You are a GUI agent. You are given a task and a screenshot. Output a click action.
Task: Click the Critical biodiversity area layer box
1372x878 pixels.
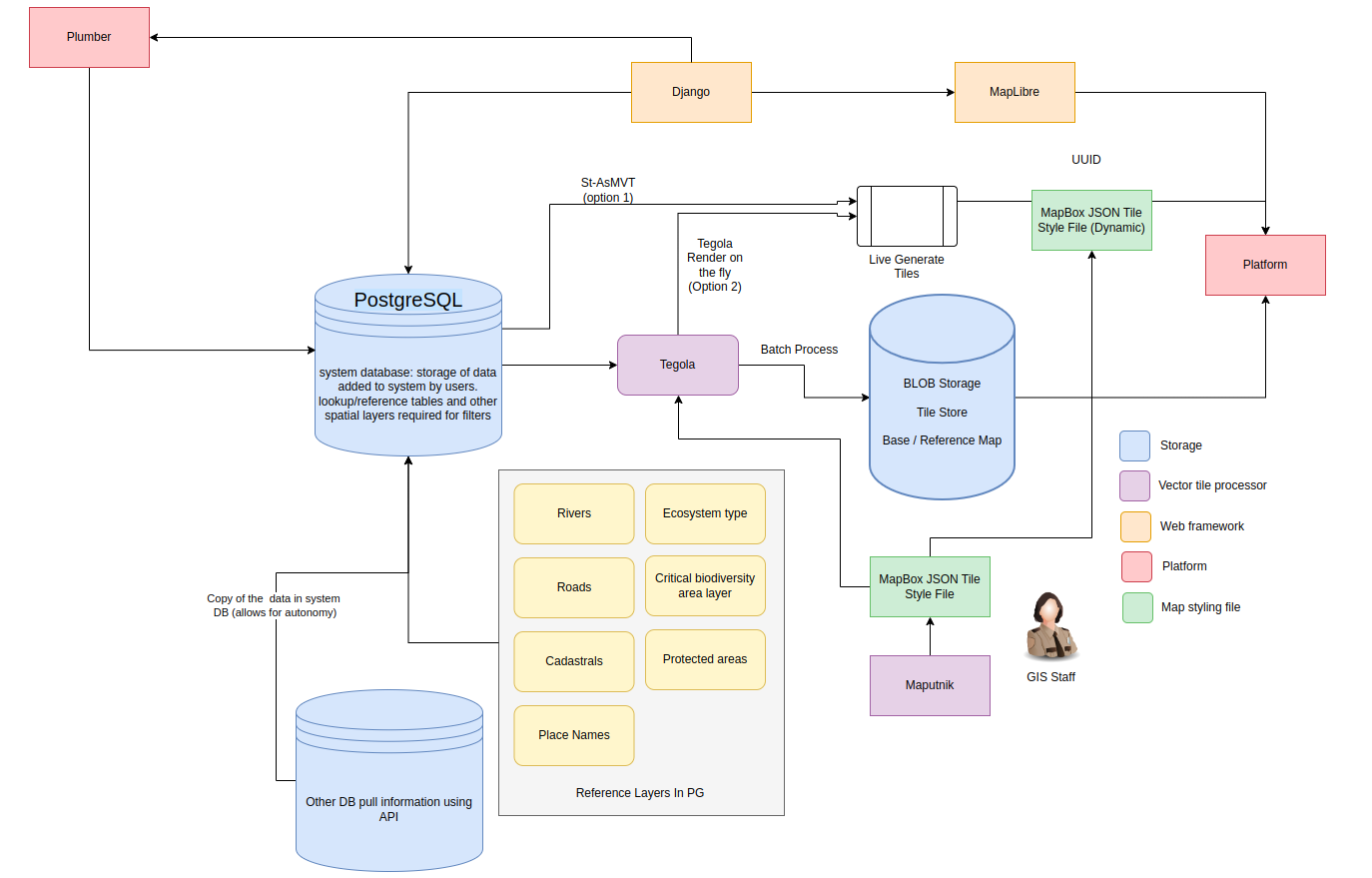coord(705,585)
